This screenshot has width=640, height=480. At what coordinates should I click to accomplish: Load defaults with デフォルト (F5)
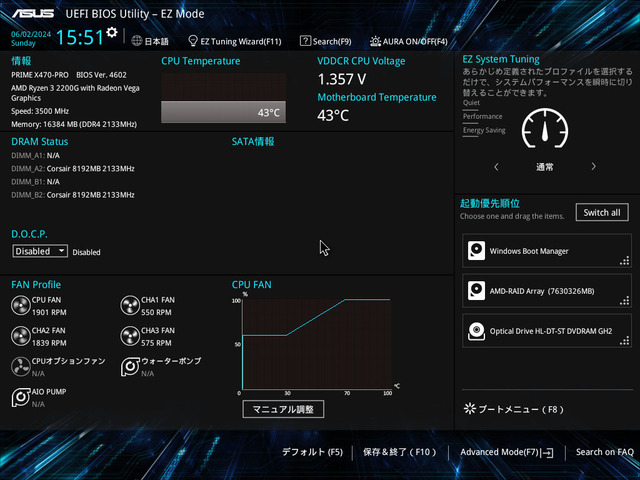[312, 452]
